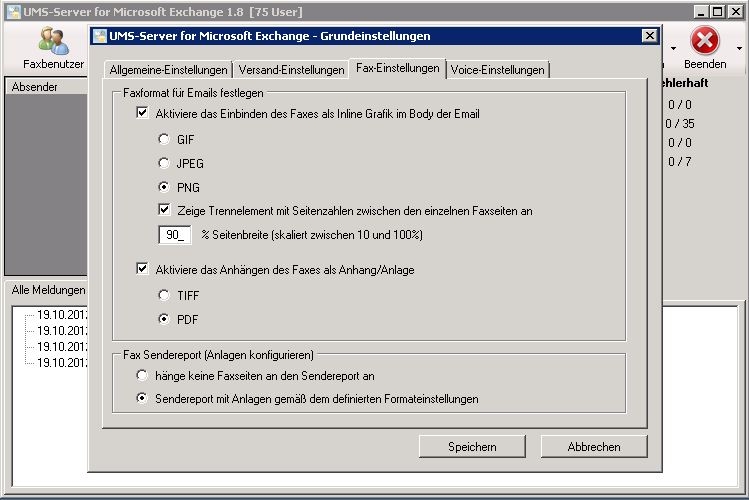
Task: Minimize the main UMS-Server window
Action: click(701, 12)
